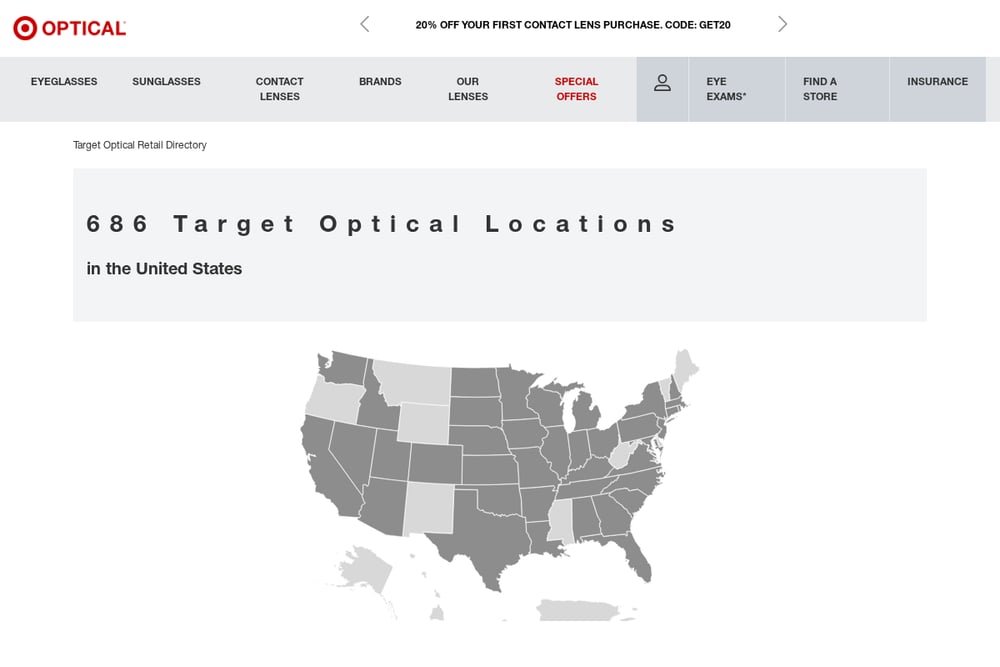The height and width of the screenshot is (667, 1000).
Task: Open the Eyeglasses menu
Action: pos(64,82)
